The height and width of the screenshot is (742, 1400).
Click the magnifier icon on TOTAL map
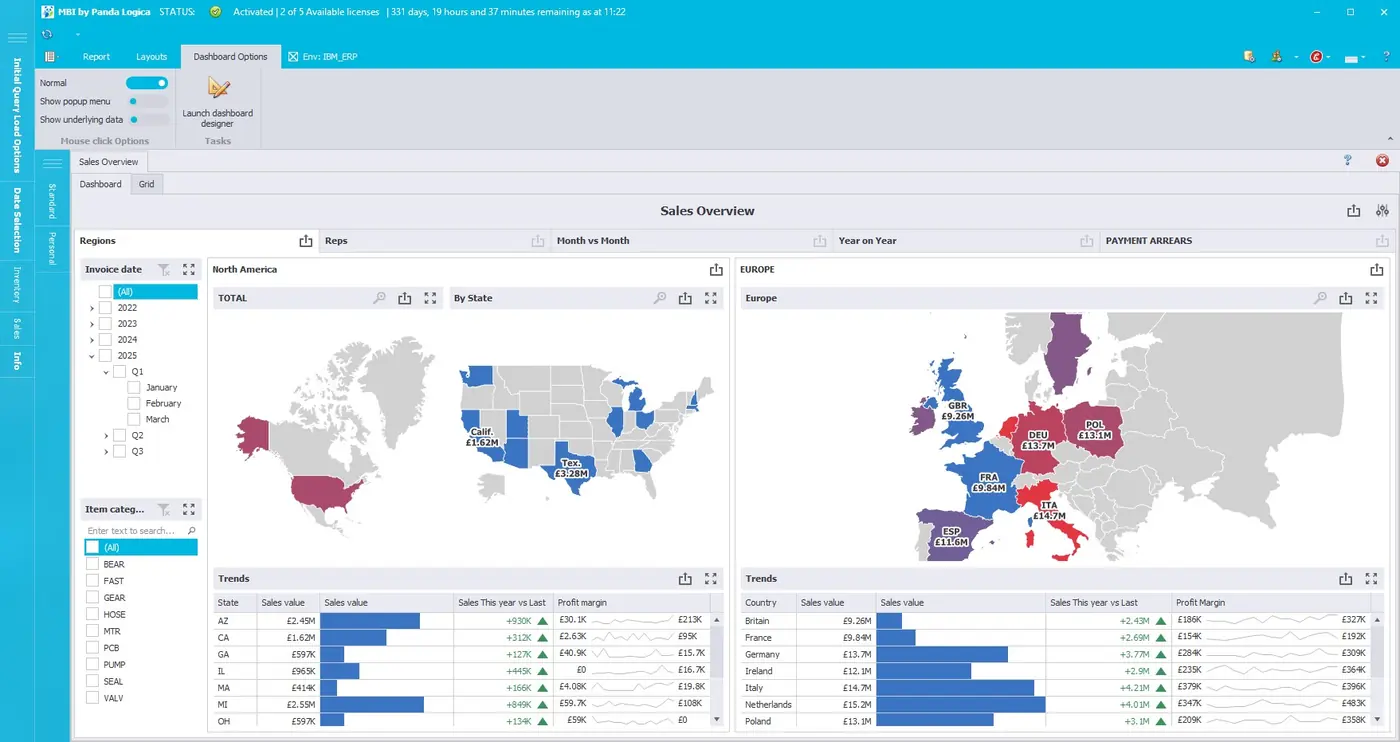(x=380, y=298)
